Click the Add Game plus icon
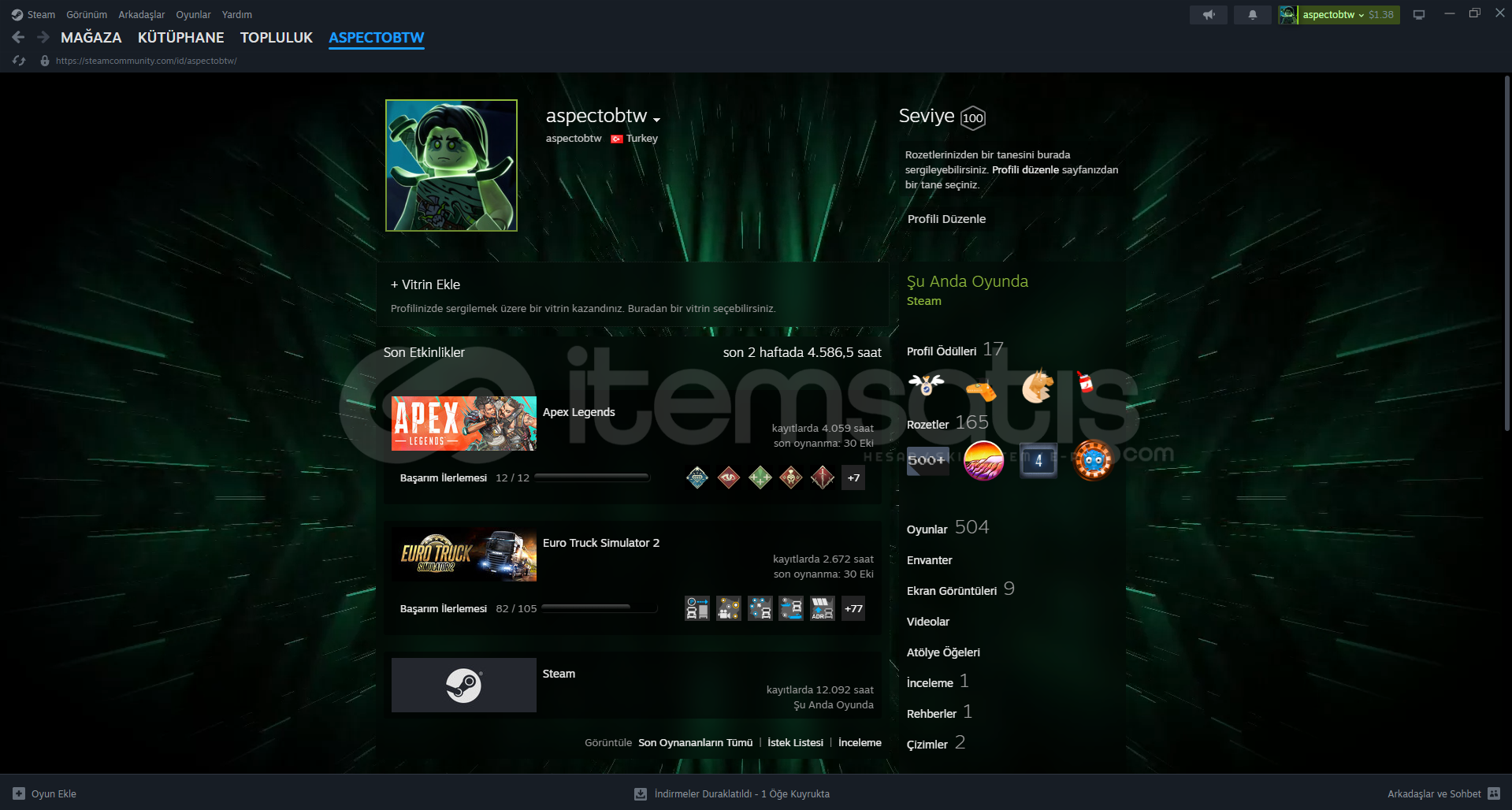The height and width of the screenshot is (810, 1512). click(19, 793)
